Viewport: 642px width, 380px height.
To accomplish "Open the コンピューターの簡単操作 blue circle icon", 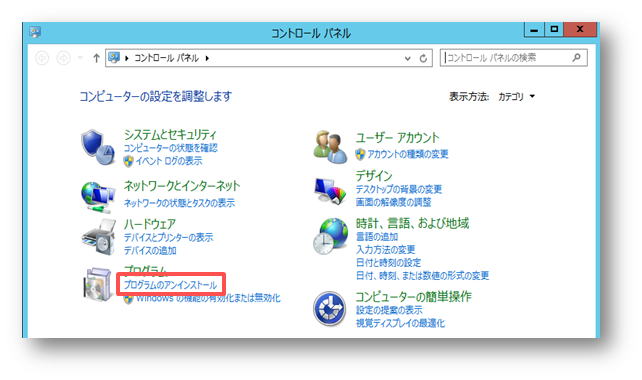I will (x=330, y=308).
